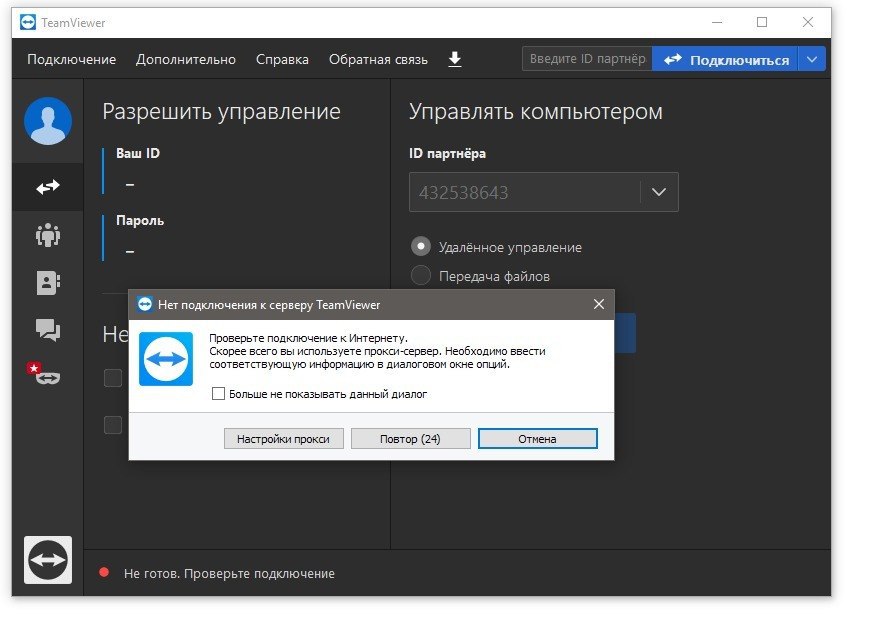Maximize the TeamViewer window
The height and width of the screenshot is (625, 871).
pos(762,22)
